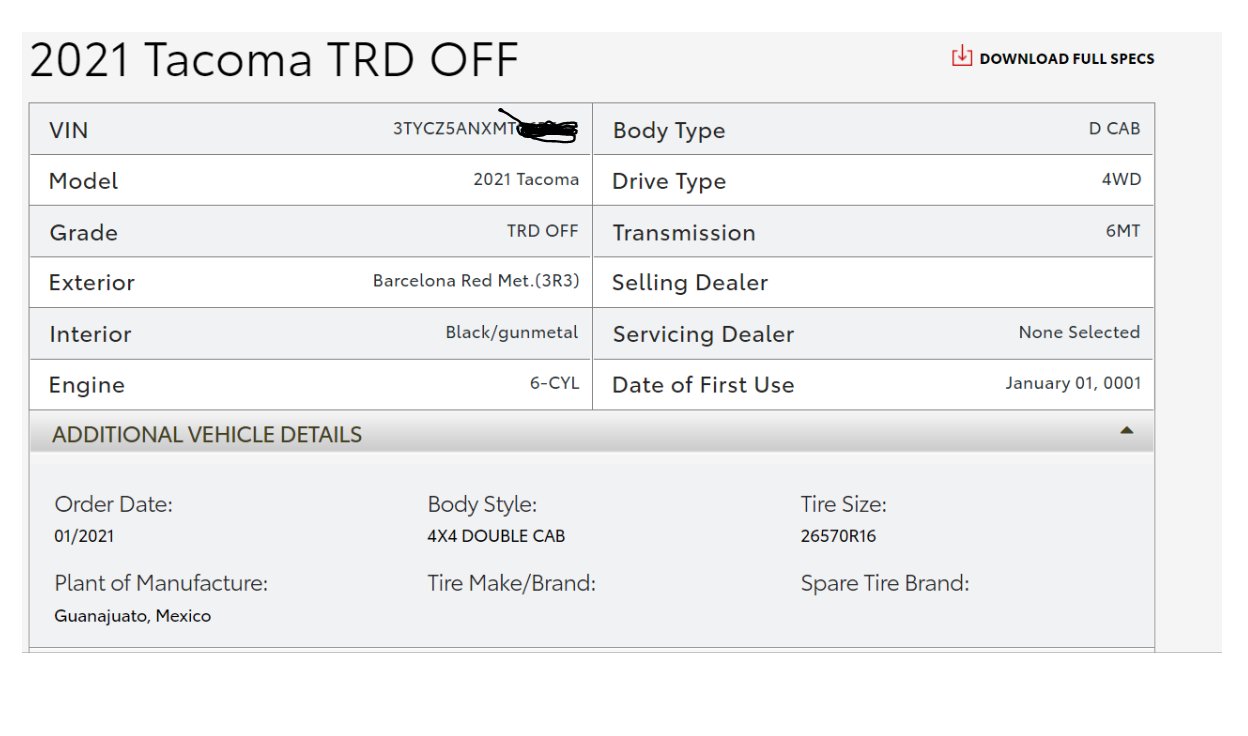Click the 6MT transmission value
The width and height of the screenshot is (1248, 736).
pos(1122,231)
